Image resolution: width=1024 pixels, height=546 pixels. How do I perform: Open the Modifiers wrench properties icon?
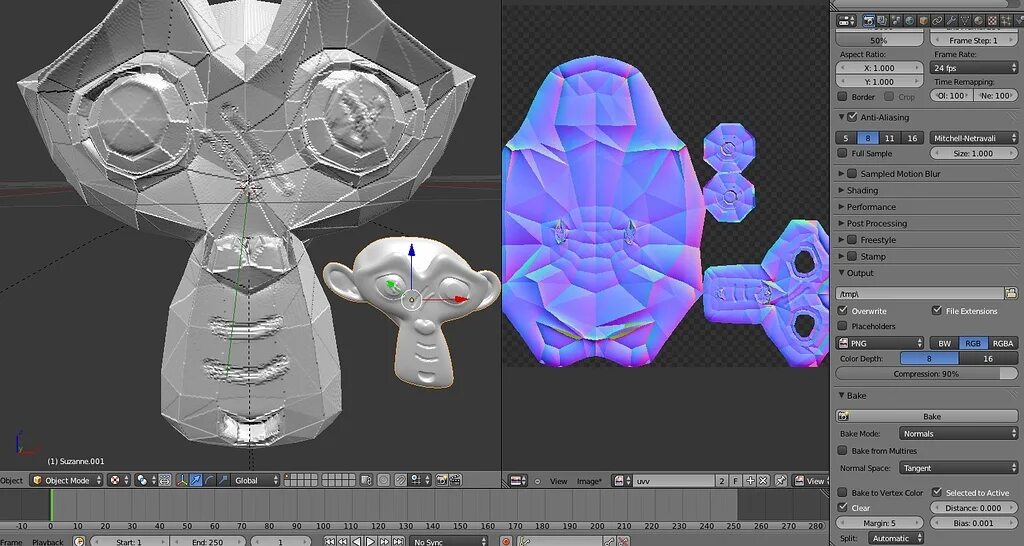pos(951,21)
